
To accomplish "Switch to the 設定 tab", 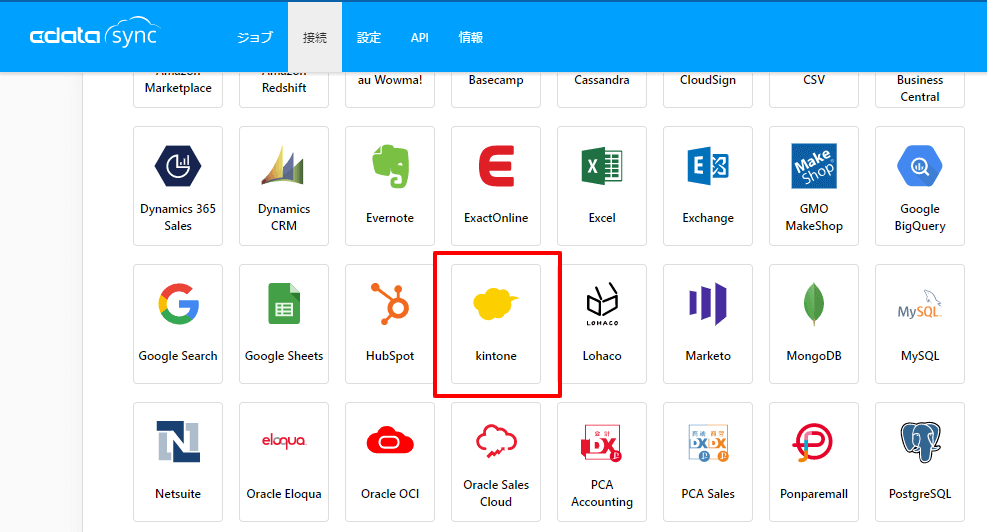I will pos(369,37).
